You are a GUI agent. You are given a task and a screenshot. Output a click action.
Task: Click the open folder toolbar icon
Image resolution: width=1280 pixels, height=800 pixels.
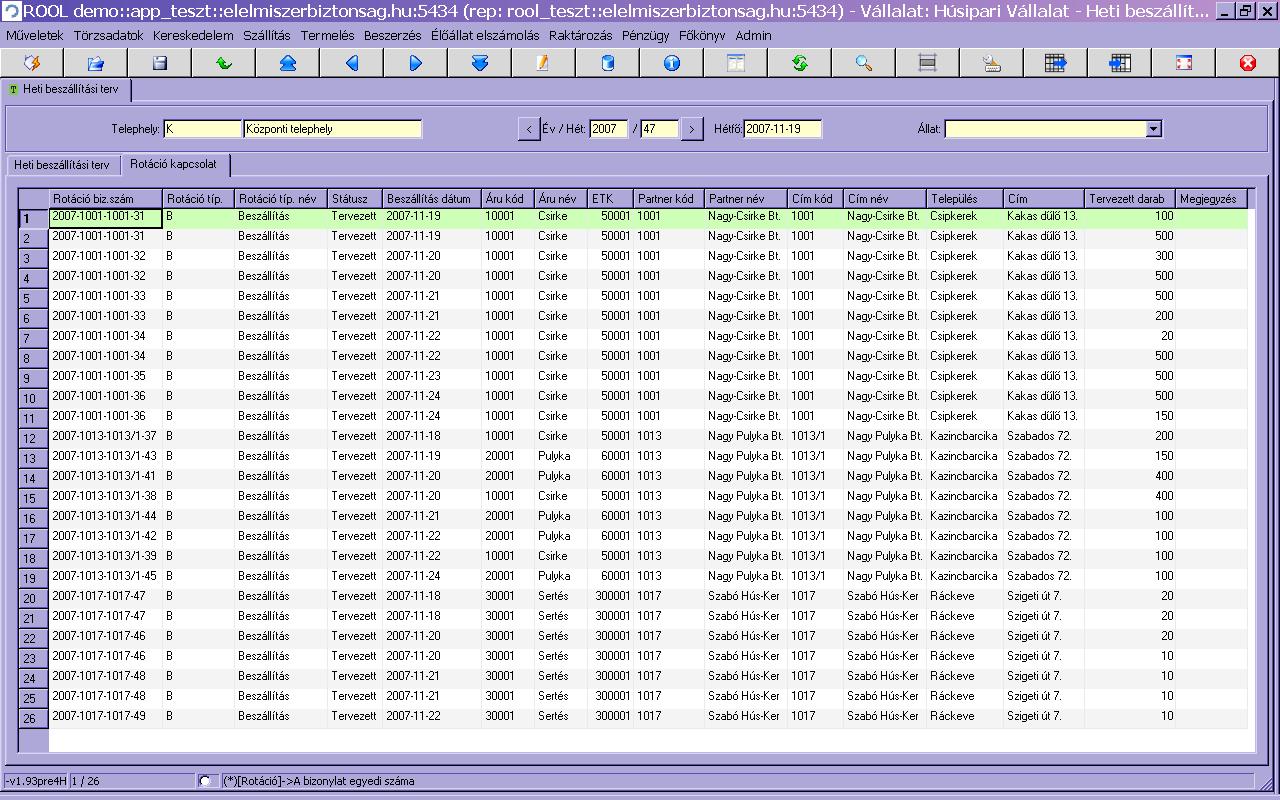96,63
